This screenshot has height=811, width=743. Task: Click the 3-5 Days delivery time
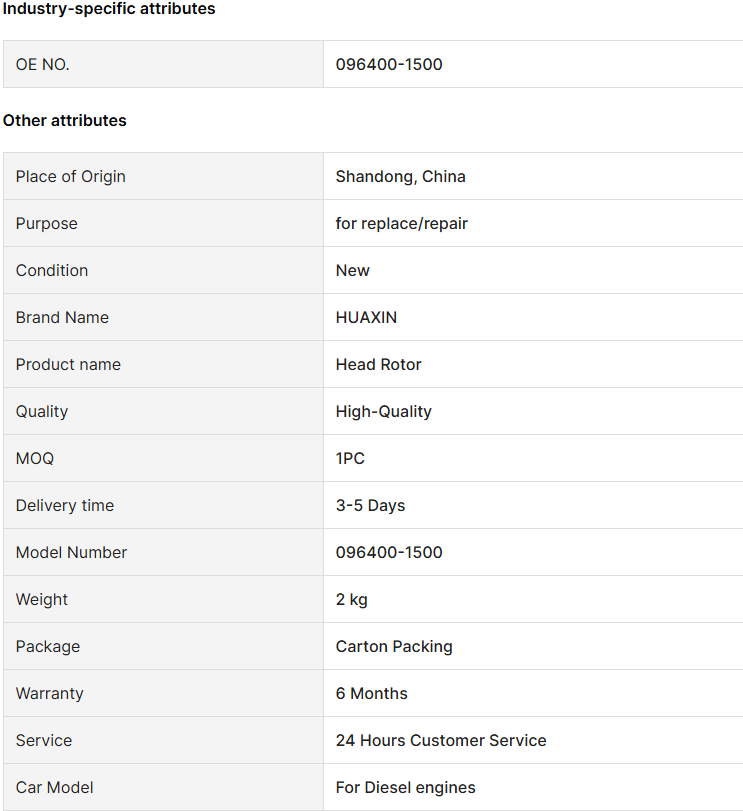click(x=370, y=505)
